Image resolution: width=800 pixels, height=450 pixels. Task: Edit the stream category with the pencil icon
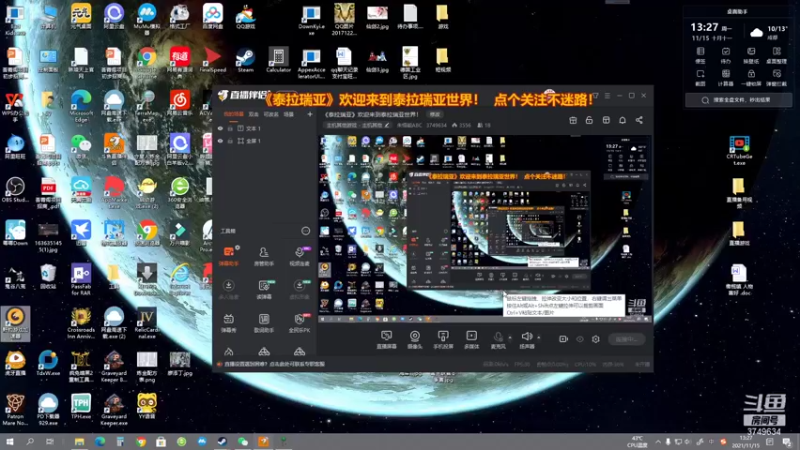387,125
